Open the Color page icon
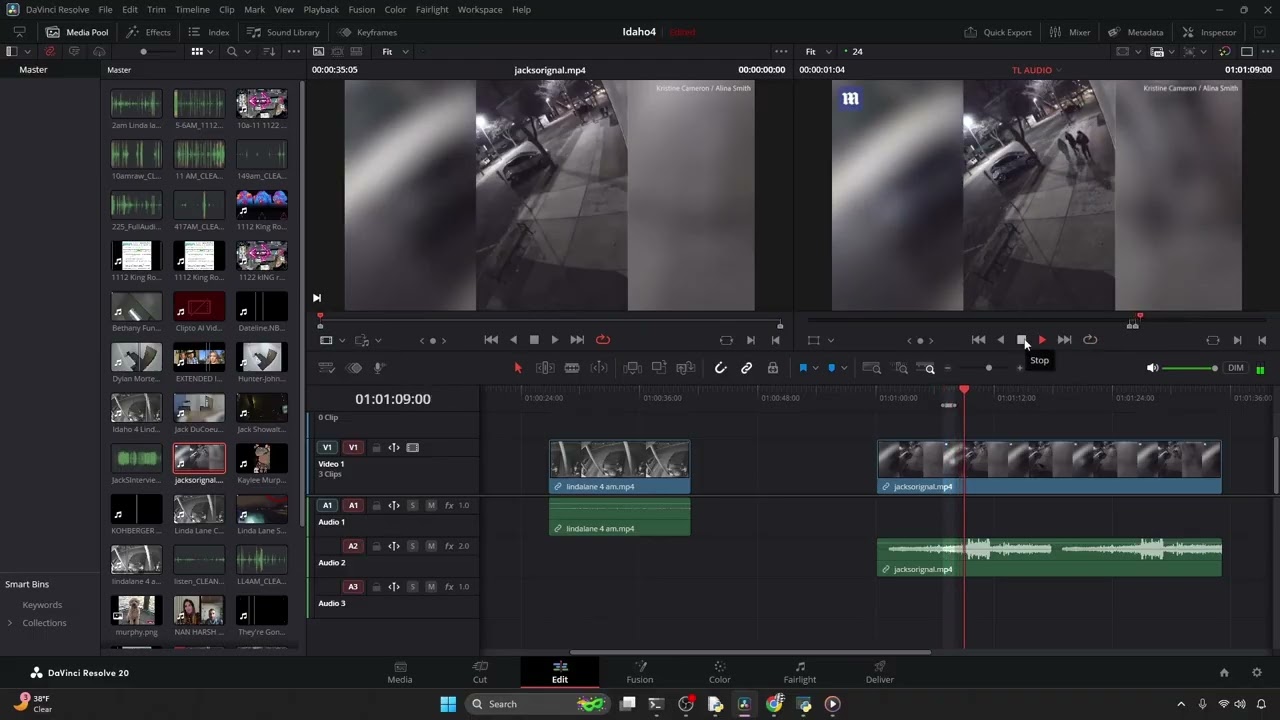The image size is (1280, 720). [719, 672]
